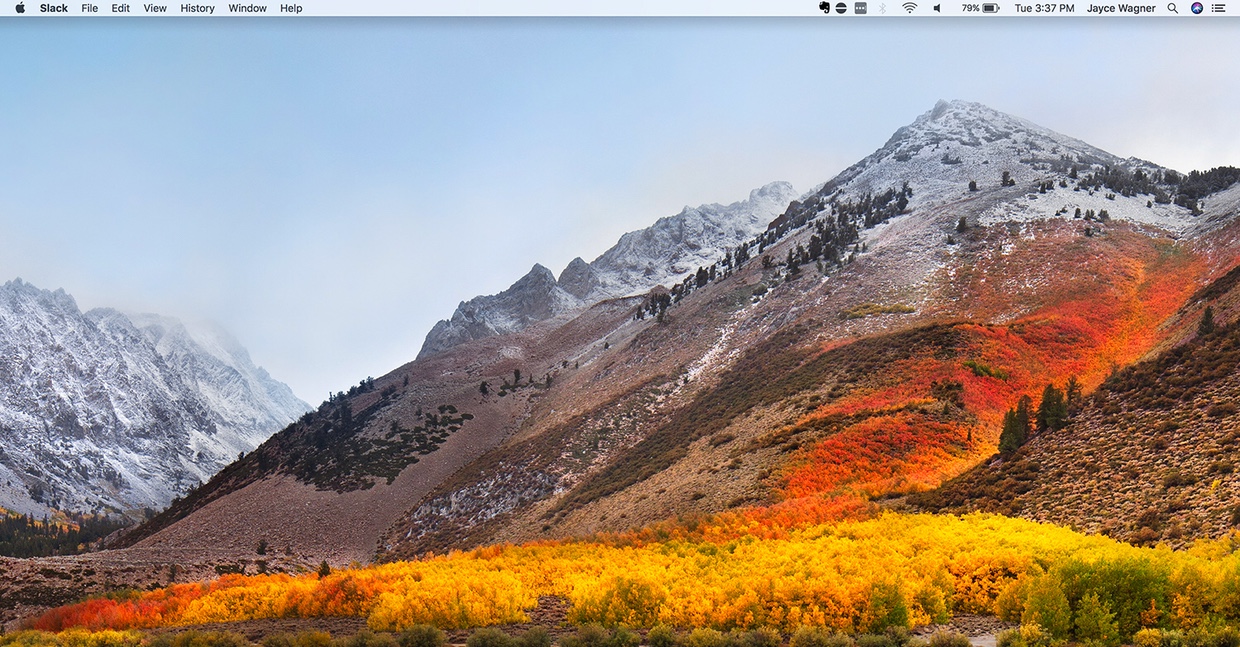The width and height of the screenshot is (1240, 647).
Task: Open the Edit menu
Action: coord(121,8)
